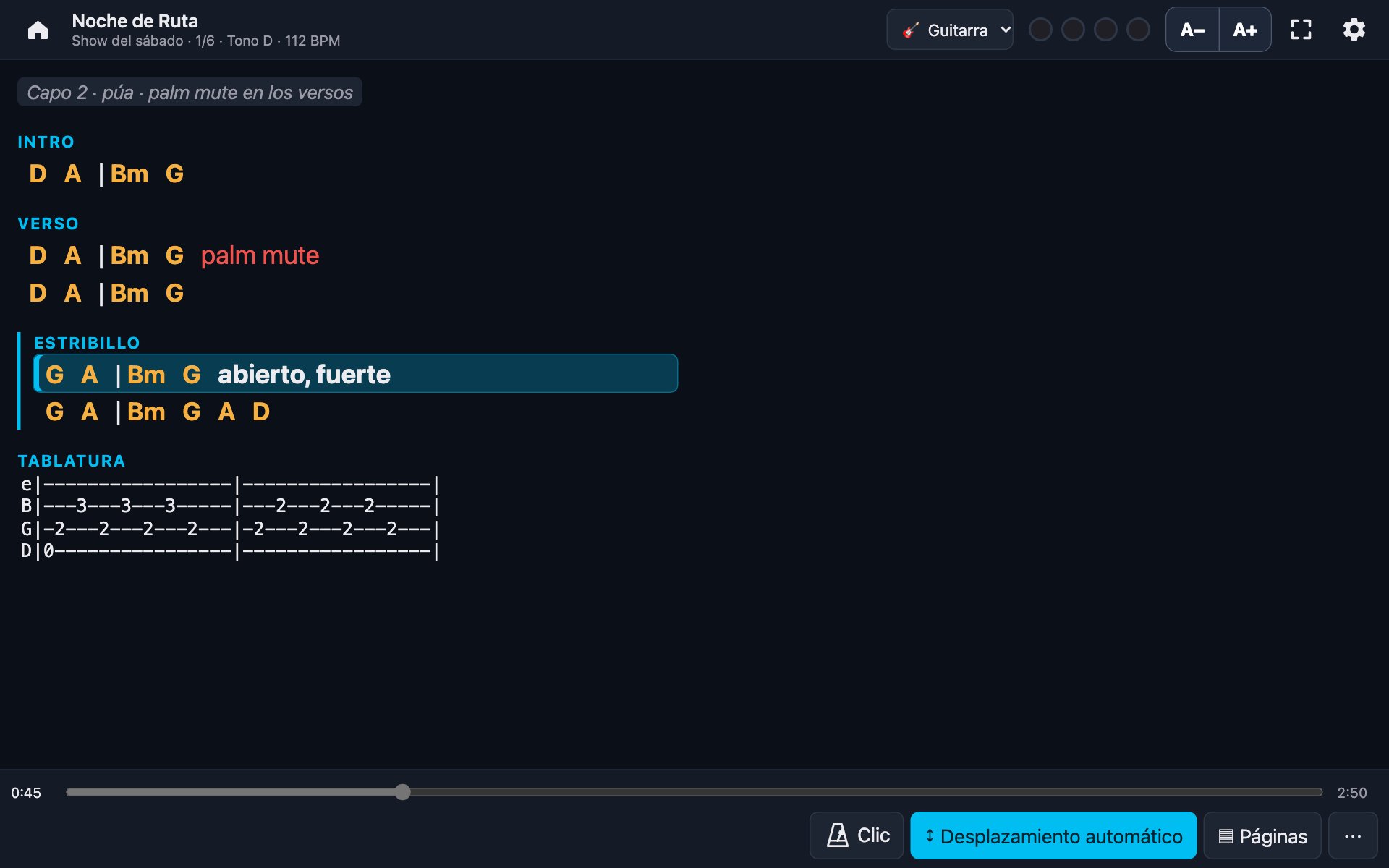The width and height of the screenshot is (1389, 868).
Task: Open the Guitarra instrument dropdown
Action: pyautogui.click(x=950, y=30)
